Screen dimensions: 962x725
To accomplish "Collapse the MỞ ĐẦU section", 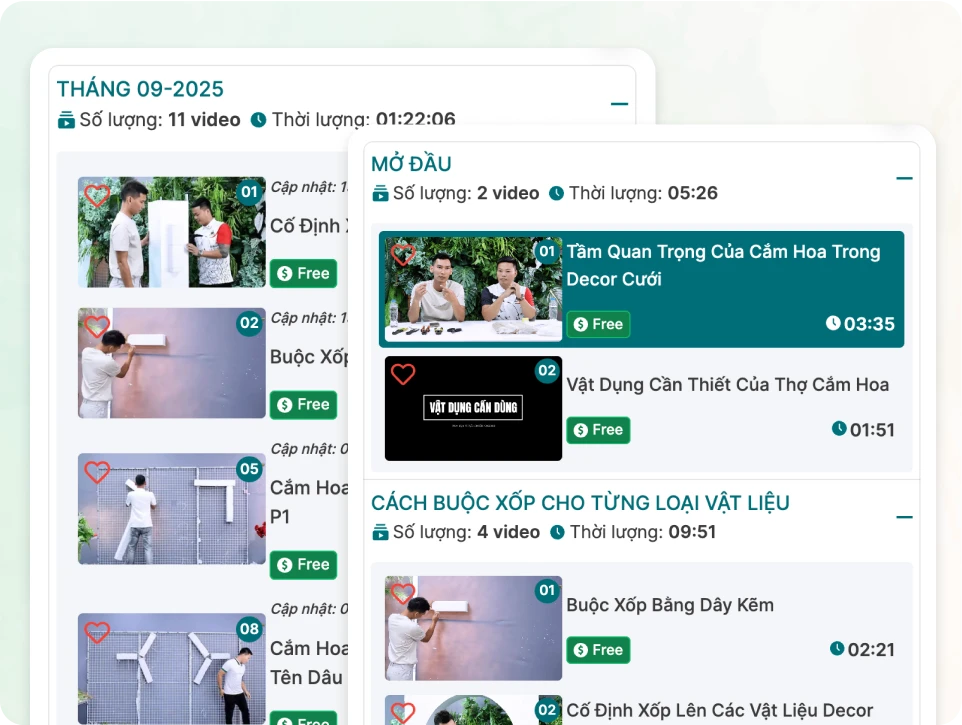I will [x=904, y=179].
